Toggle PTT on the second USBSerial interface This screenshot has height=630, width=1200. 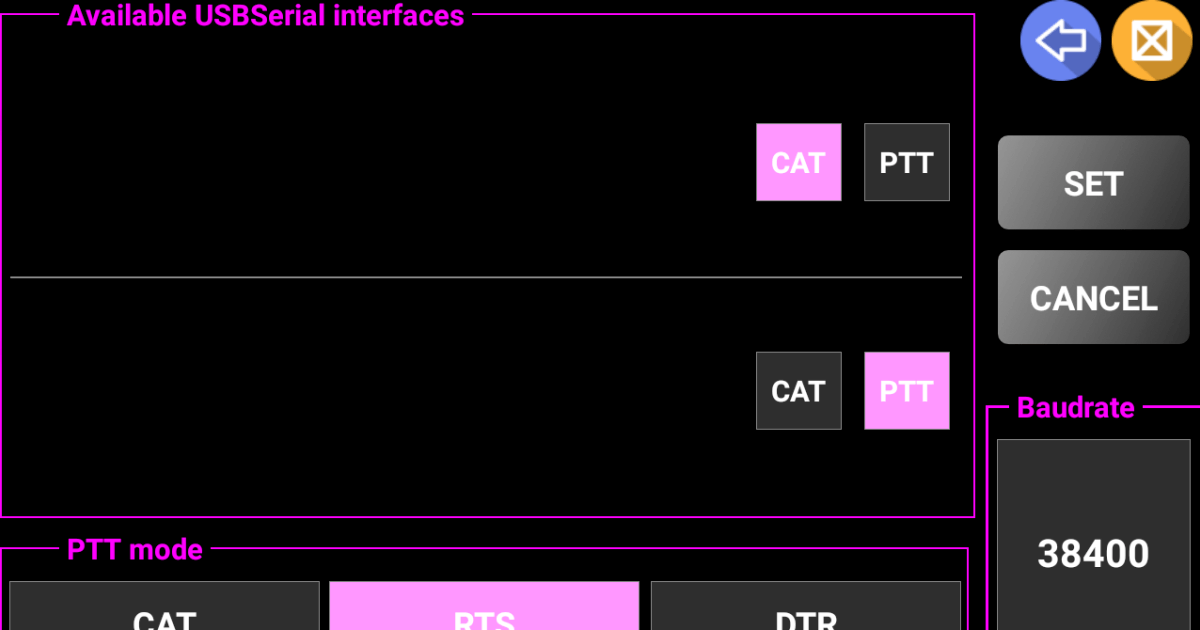pos(906,391)
